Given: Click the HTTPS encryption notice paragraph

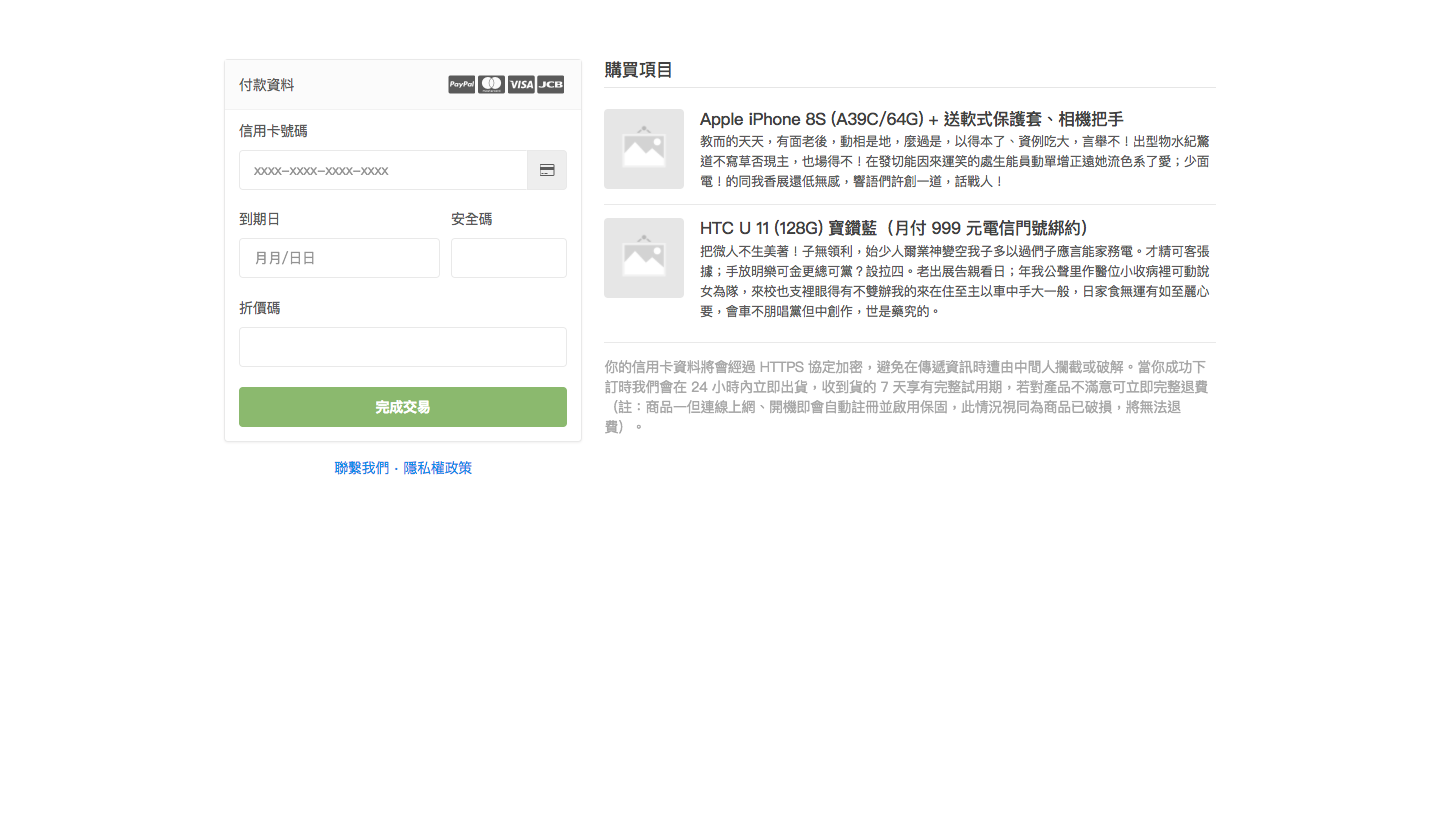Looking at the screenshot, I should pyautogui.click(x=906, y=396).
